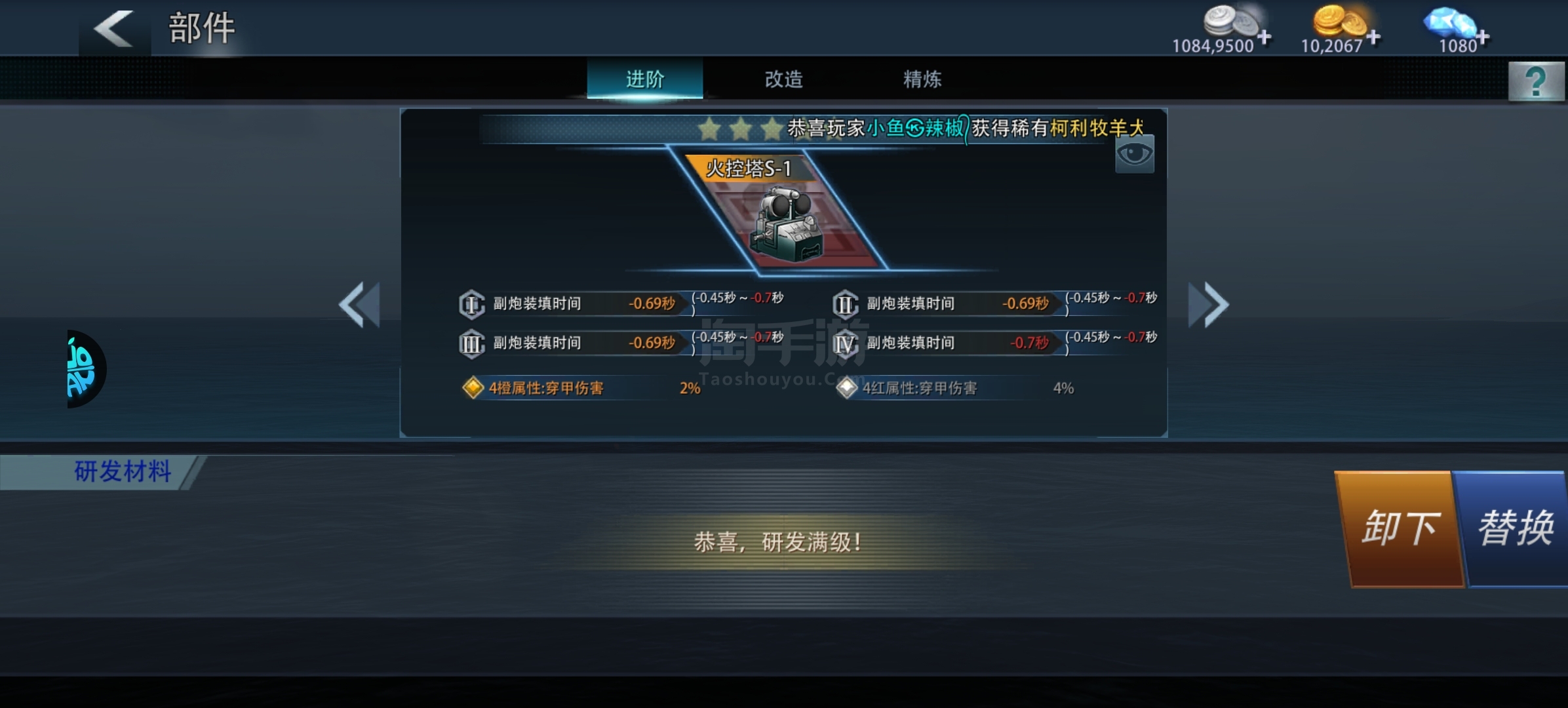The image size is (1568, 708).
Task: Go back using the top-left arrow
Action: click(114, 29)
